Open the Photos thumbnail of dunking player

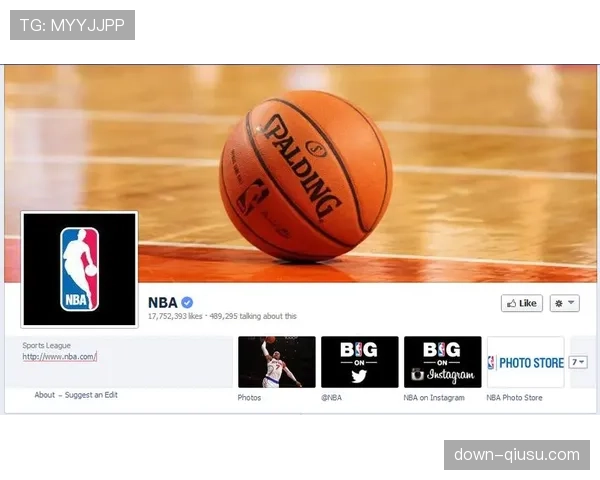(277, 362)
